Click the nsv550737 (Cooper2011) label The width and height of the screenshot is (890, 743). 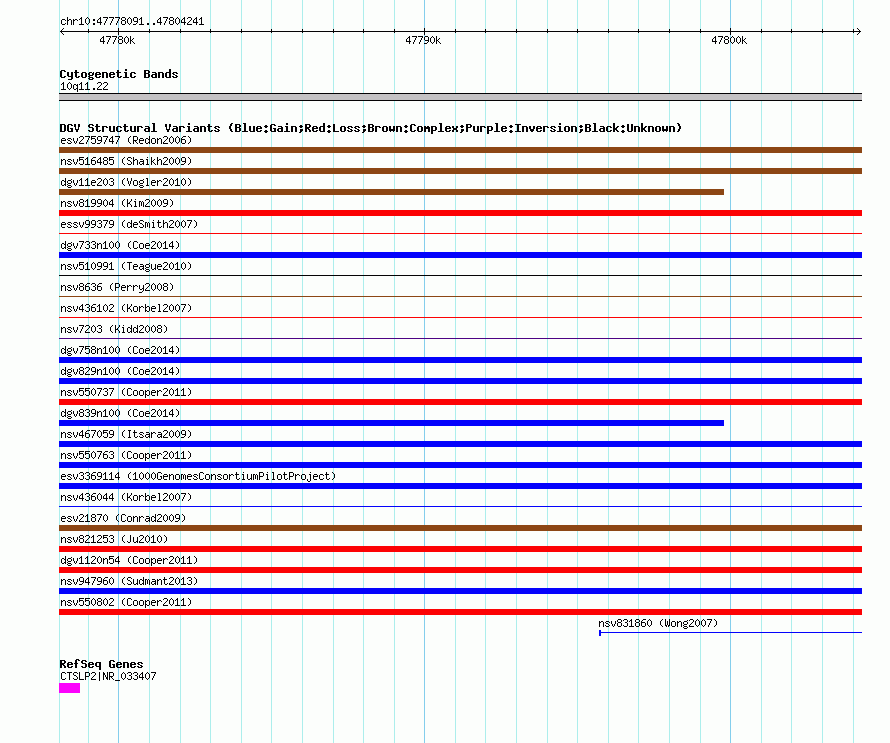126,392
